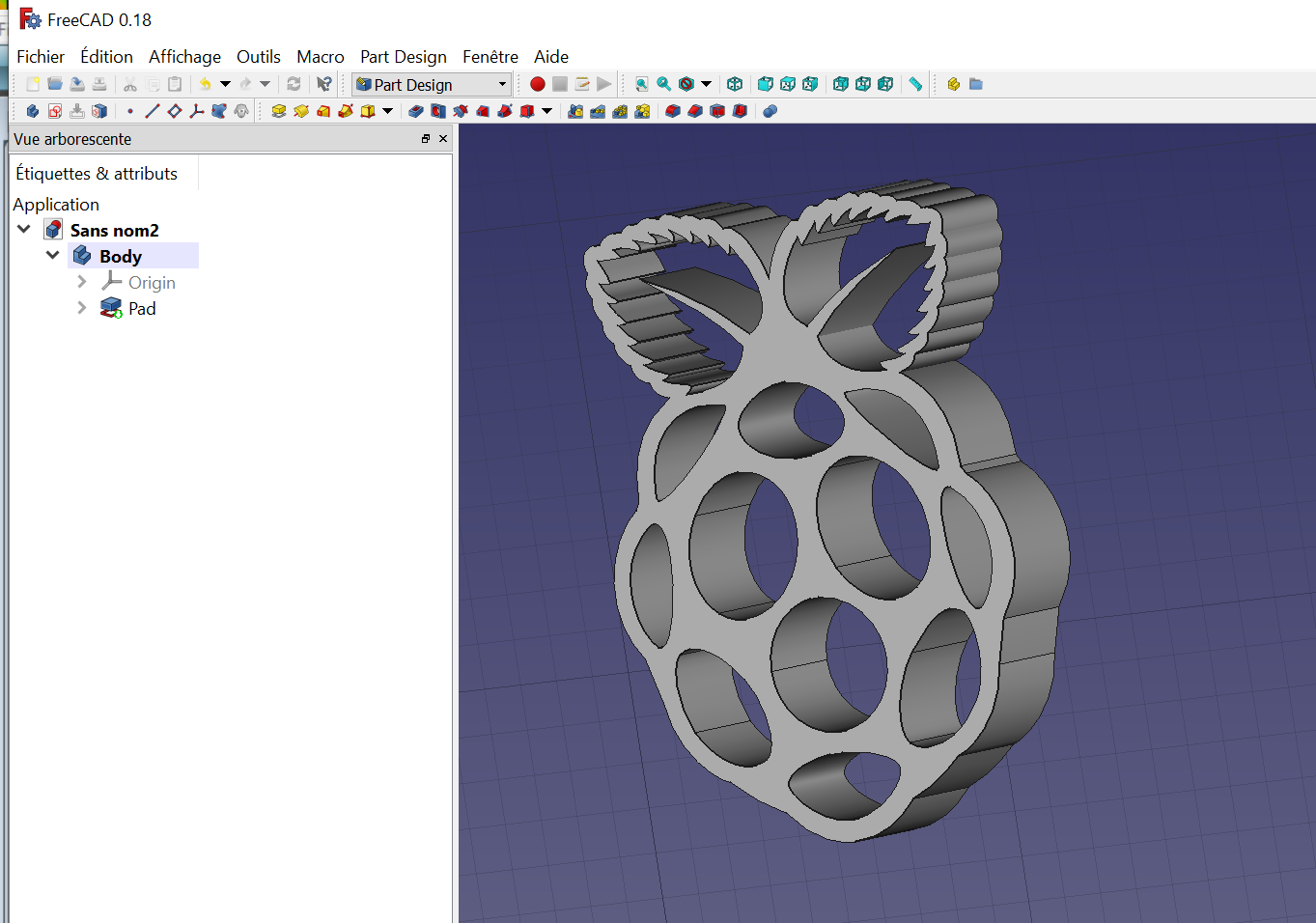Start macro recording with the red circle

538,84
